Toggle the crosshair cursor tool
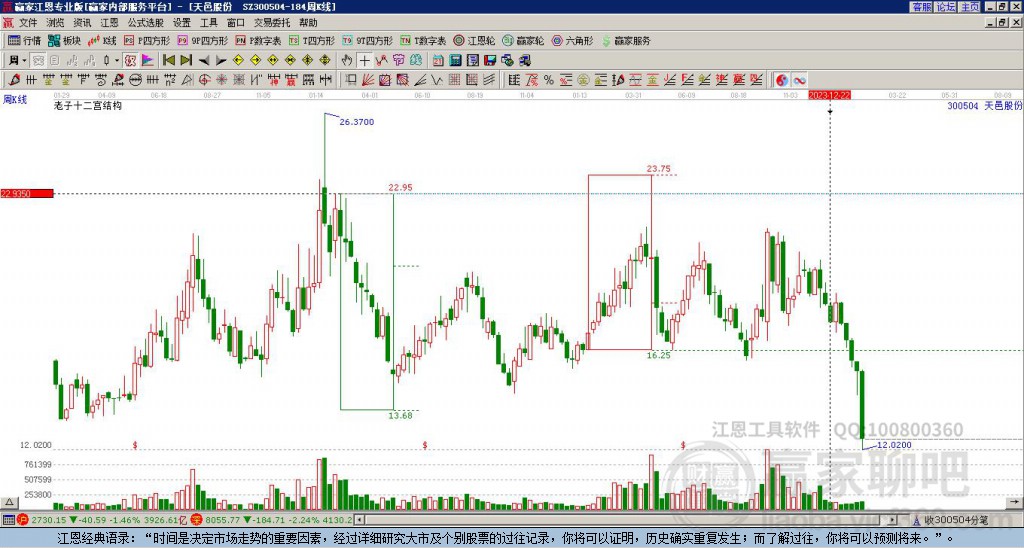This screenshot has width=1024, height=548. coord(364,61)
